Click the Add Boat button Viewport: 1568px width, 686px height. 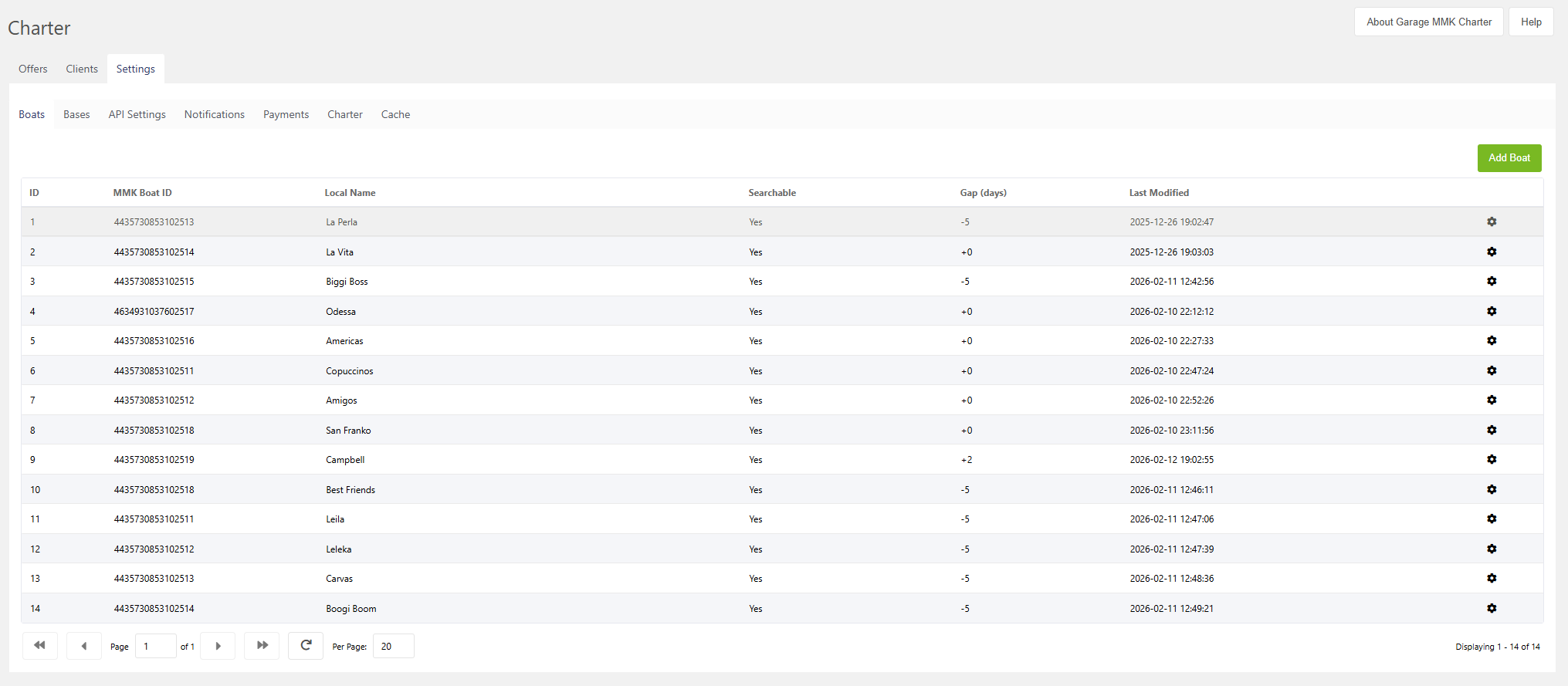(1509, 158)
